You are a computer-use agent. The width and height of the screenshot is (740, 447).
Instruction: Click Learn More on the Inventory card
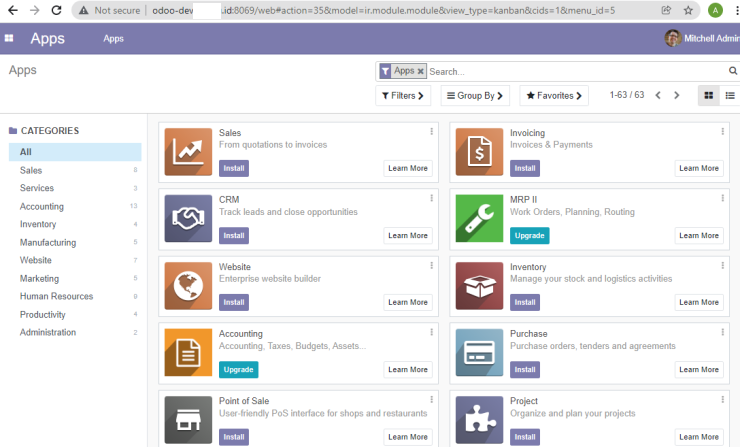tap(699, 303)
